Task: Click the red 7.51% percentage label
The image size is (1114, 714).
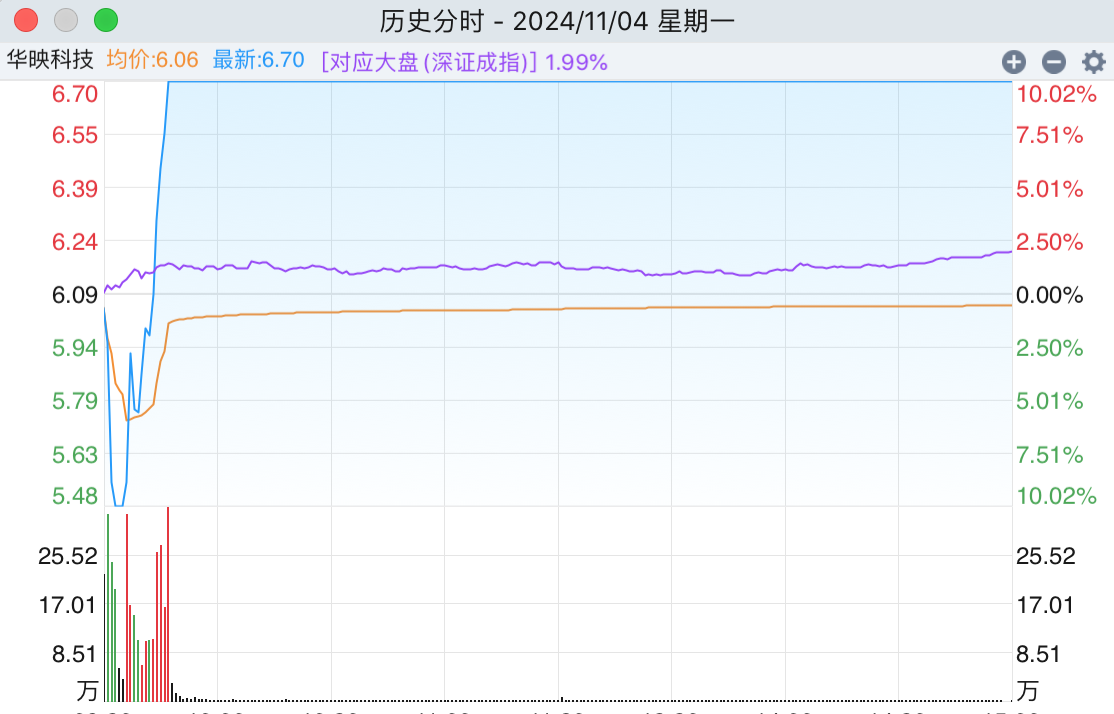Action: pyautogui.click(x=1049, y=135)
